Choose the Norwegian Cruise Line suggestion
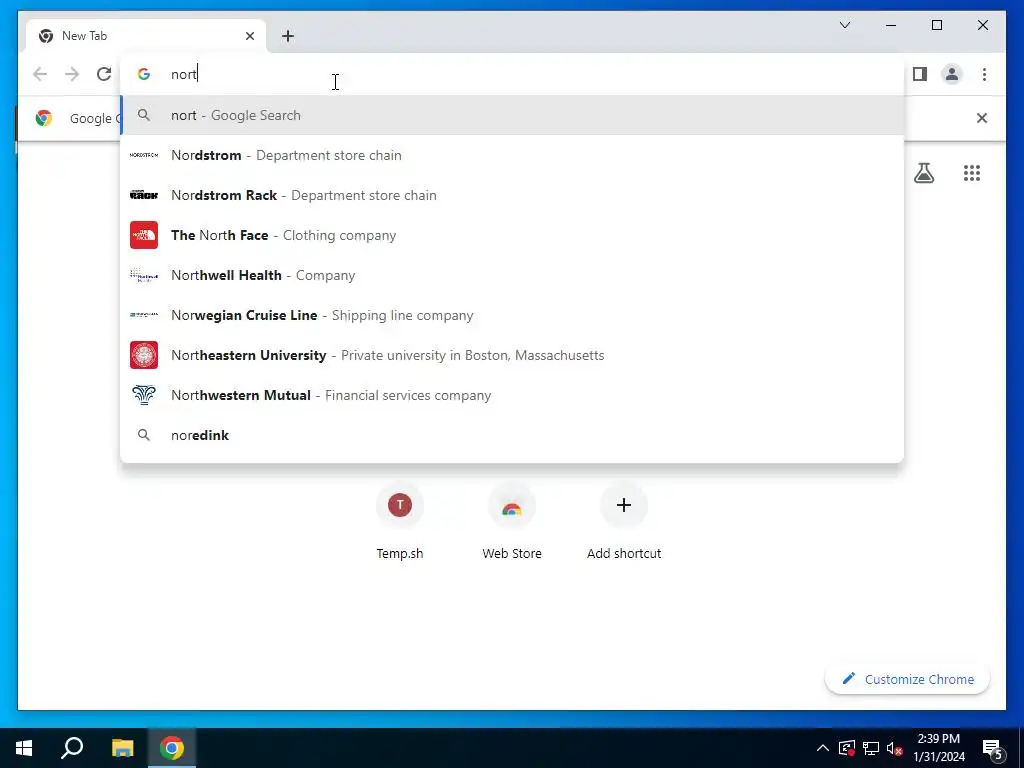The image size is (1024, 768). point(512,315)
